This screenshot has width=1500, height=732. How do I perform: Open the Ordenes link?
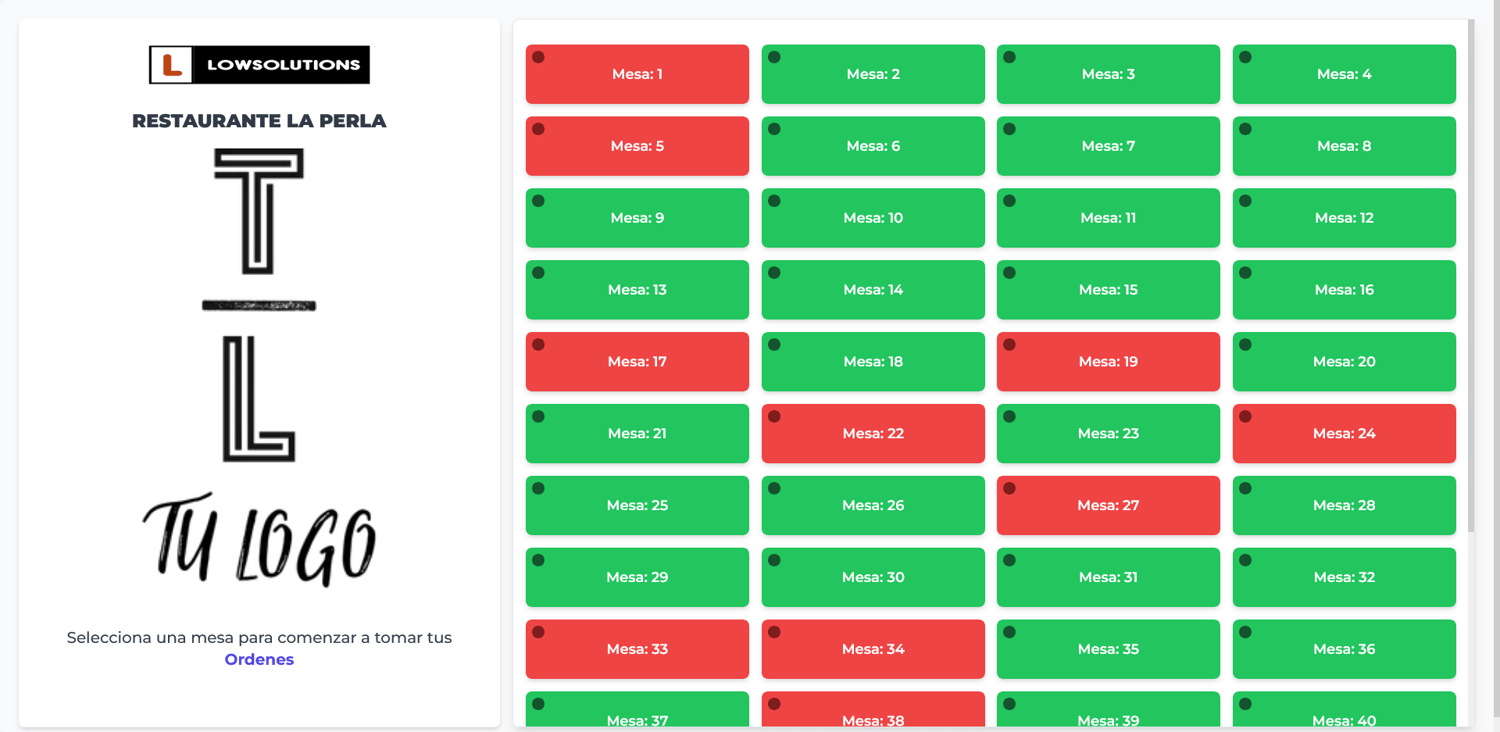click(x=259, y=659)
